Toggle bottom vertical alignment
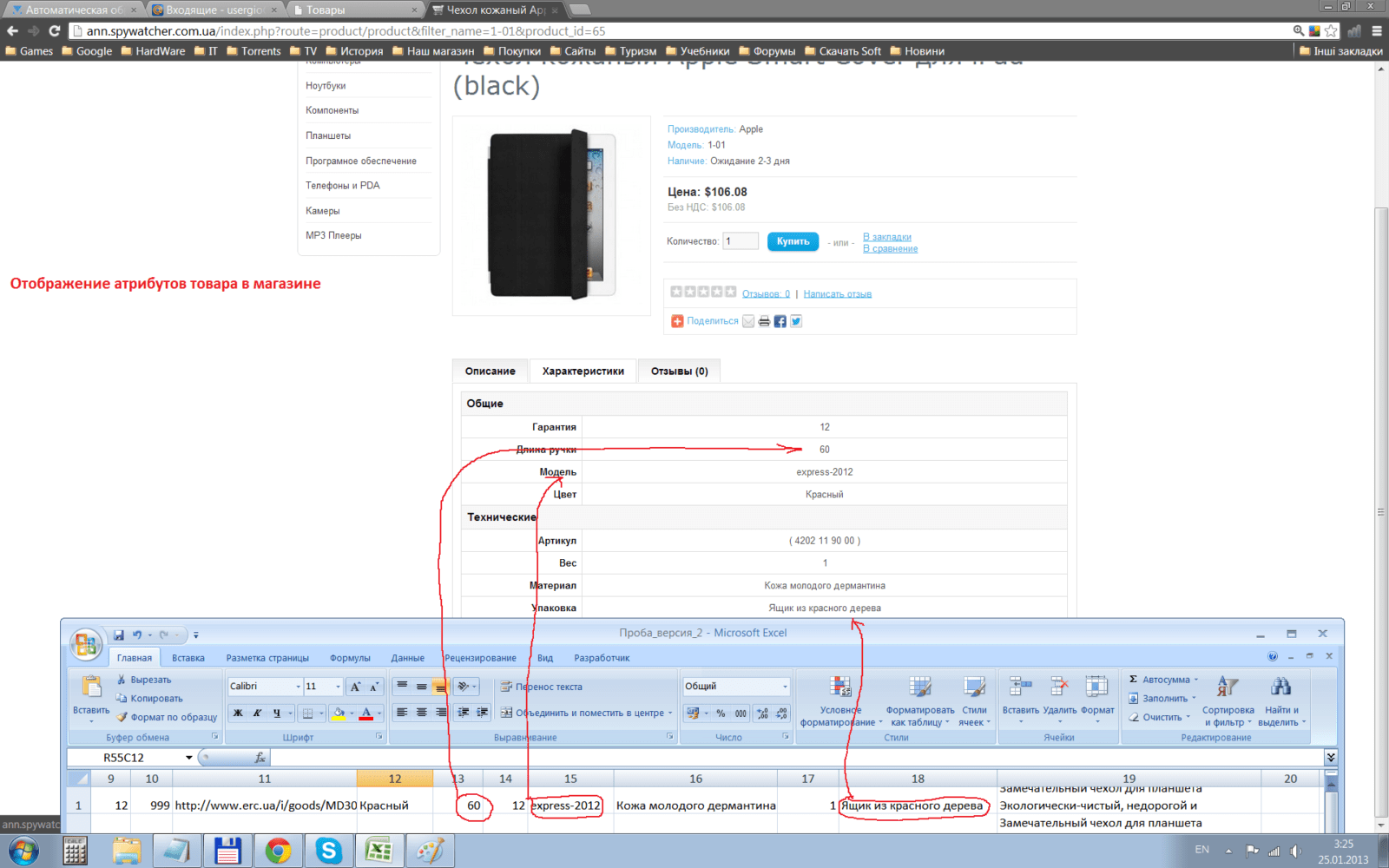The height and width of the screenshot is (868, 1389). tap(440, 687)
